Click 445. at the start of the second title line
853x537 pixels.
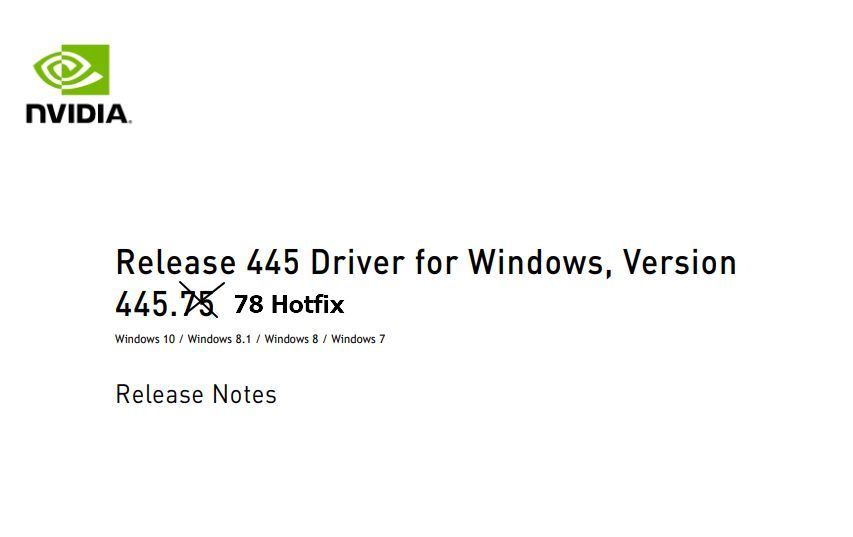[146, 303]
